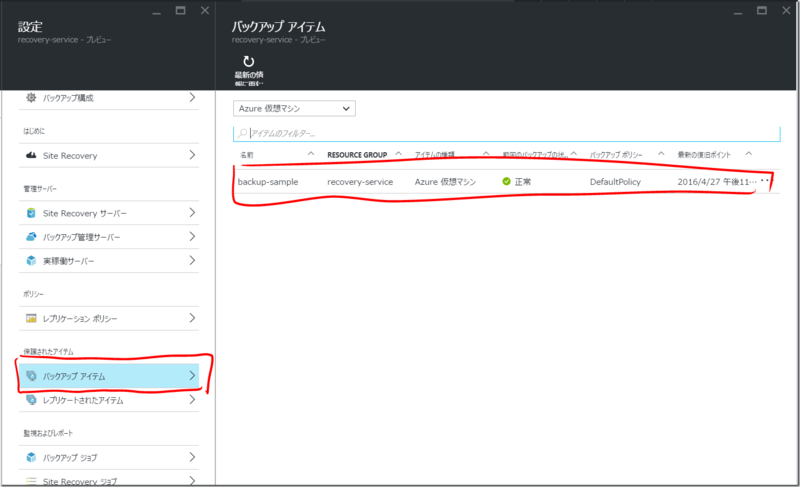Expand the レプリケーション ポリシー chevron
This screenshot has width=800, height=487.
click(192, 318)
